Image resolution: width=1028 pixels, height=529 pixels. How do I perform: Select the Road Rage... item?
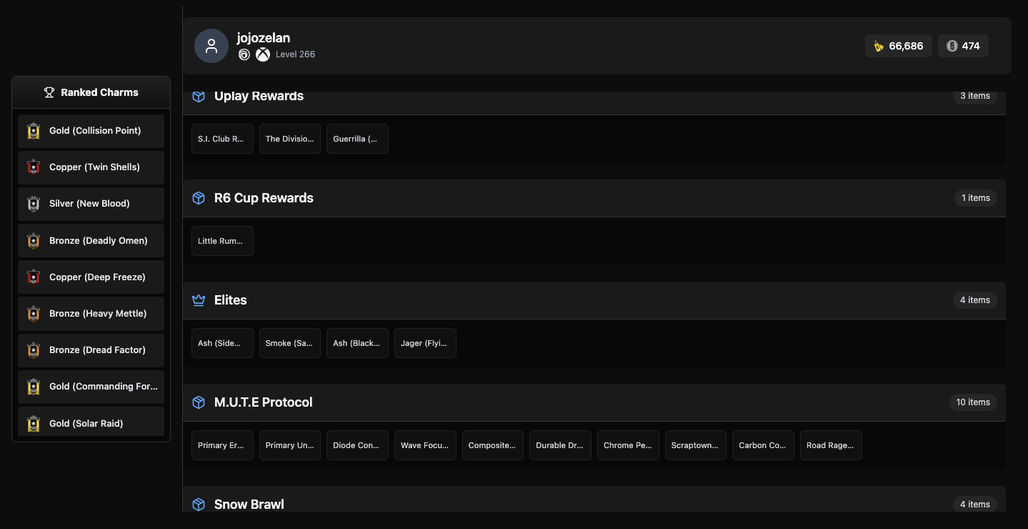click(831, 445)
